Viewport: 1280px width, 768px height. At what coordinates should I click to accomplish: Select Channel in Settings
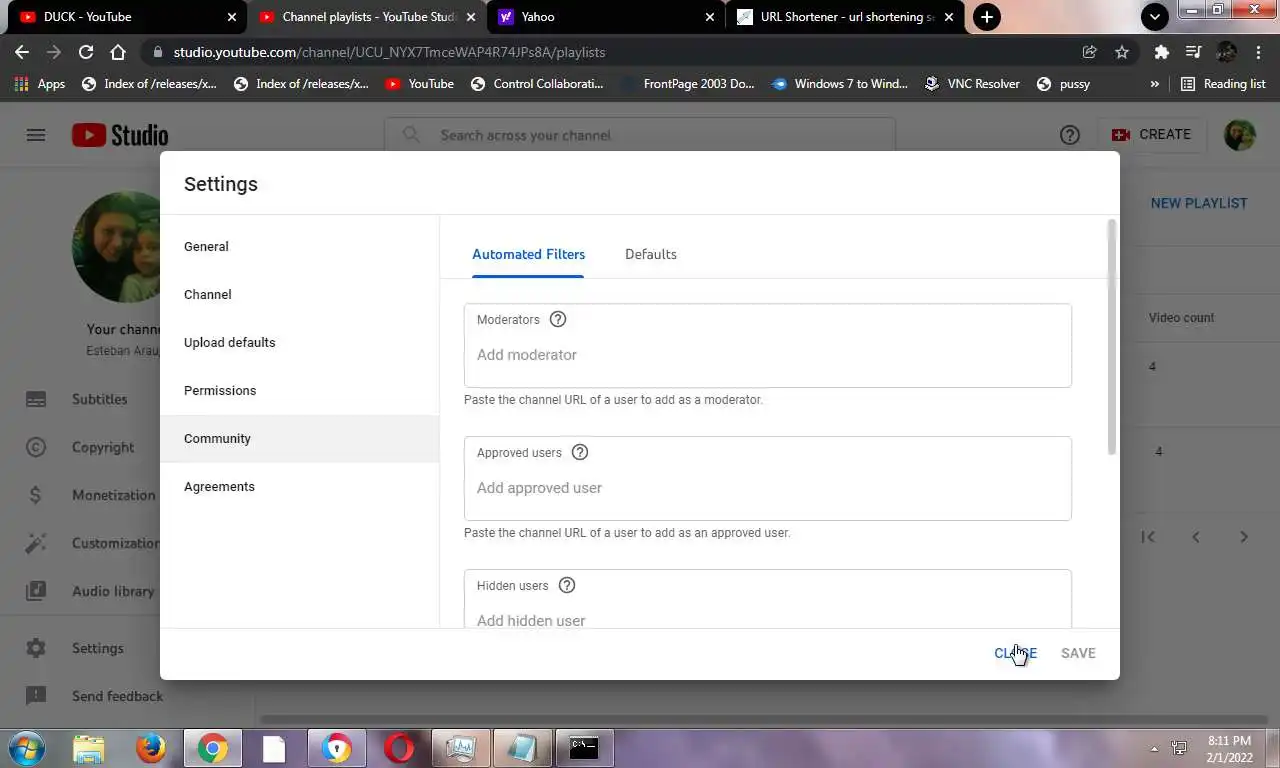[300, 294]
